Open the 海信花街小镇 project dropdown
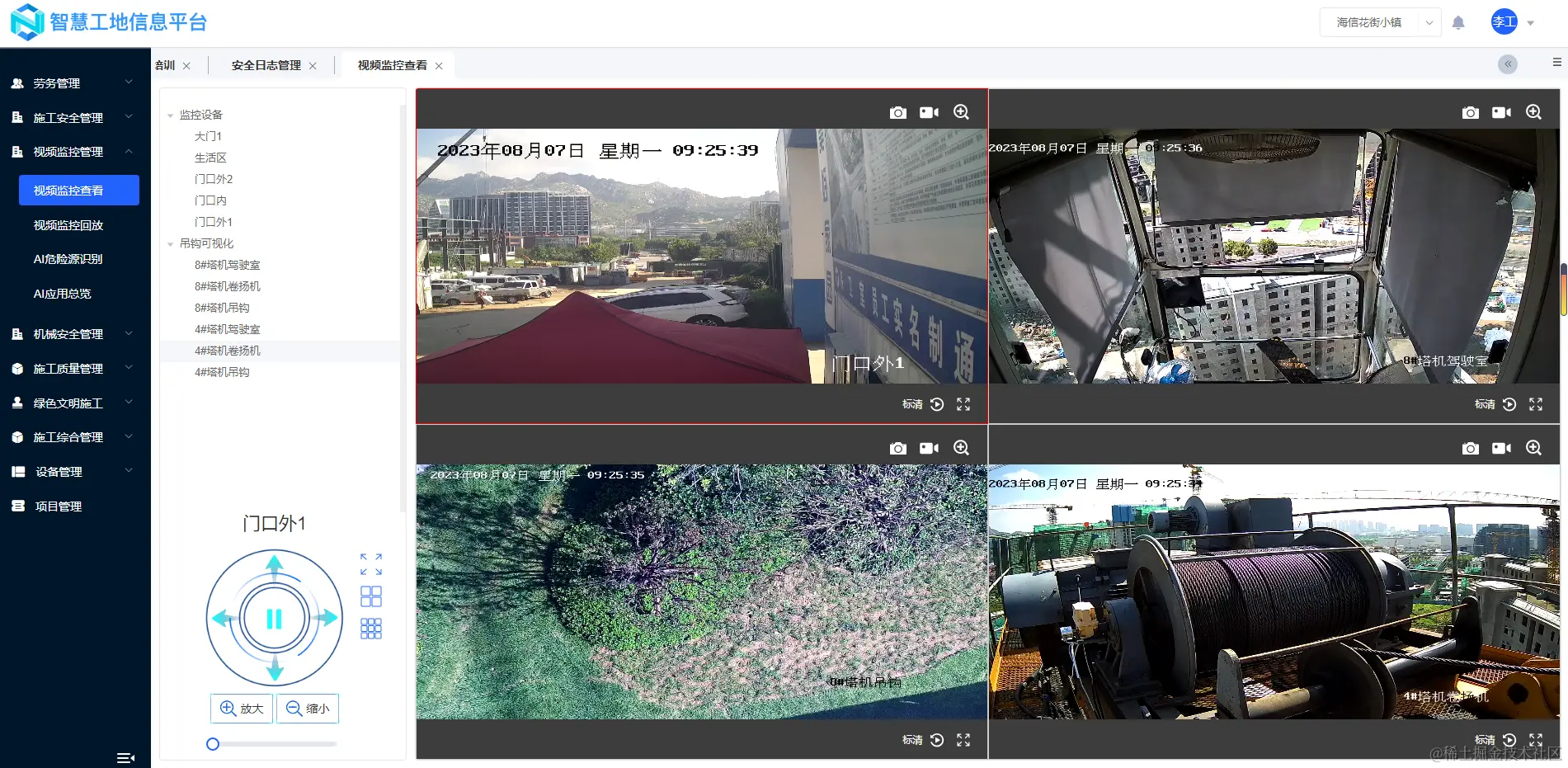This screenshot has width=1568, height=768. click(1381, 22)
